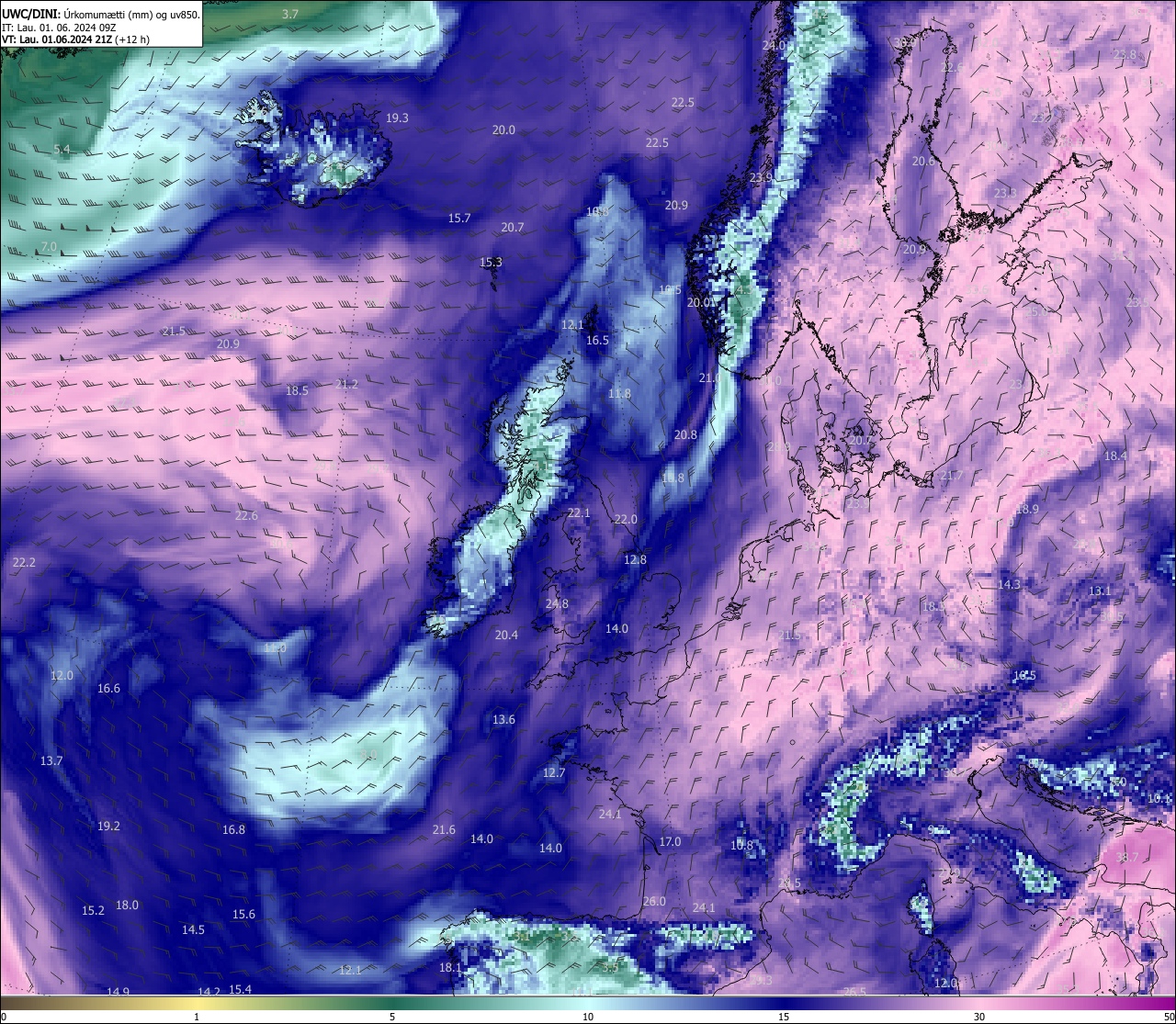
Task: Click the map value "14.2"
Action: 209,991
